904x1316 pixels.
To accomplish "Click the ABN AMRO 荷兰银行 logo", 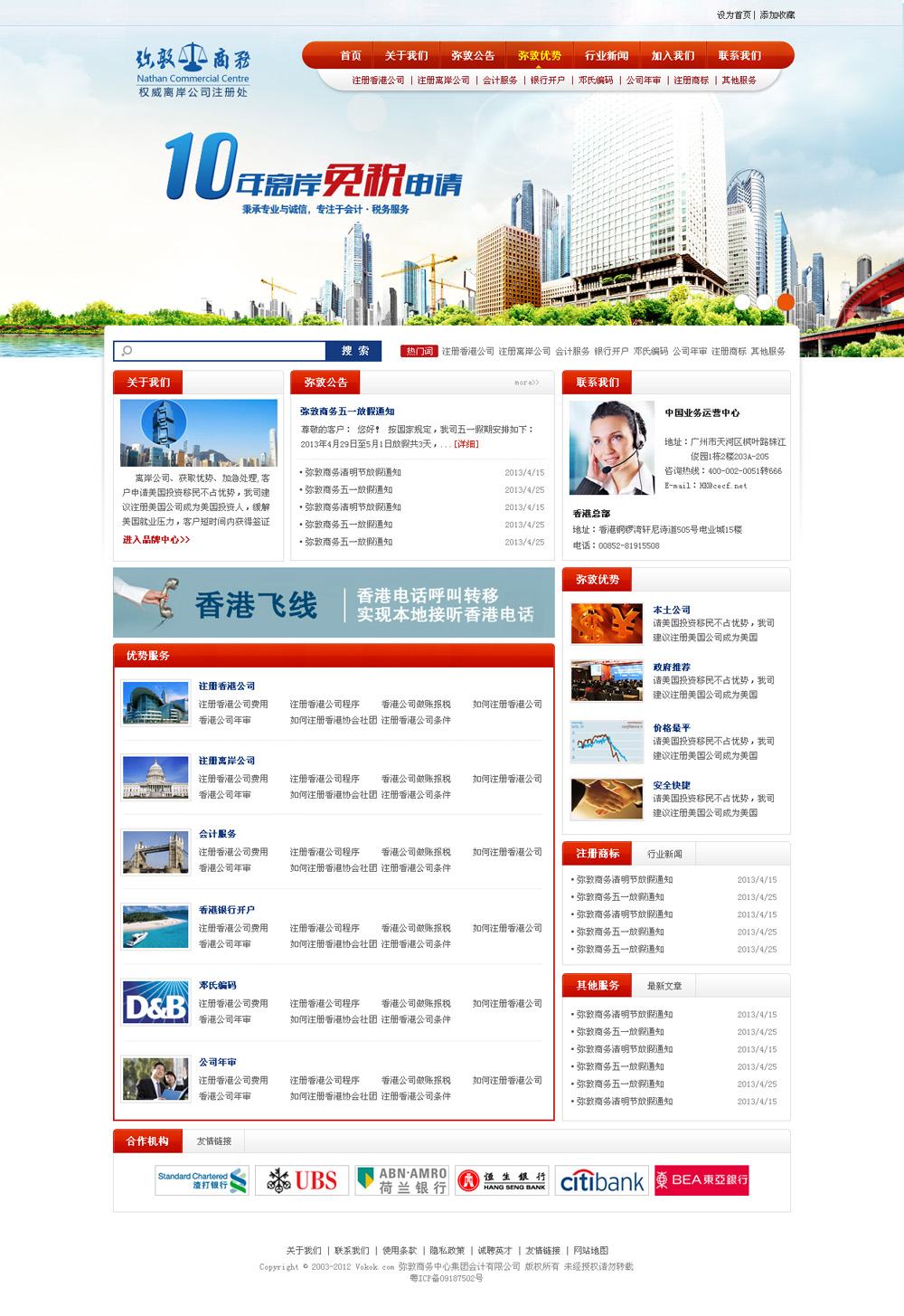I will click(x=402, y=1180).
